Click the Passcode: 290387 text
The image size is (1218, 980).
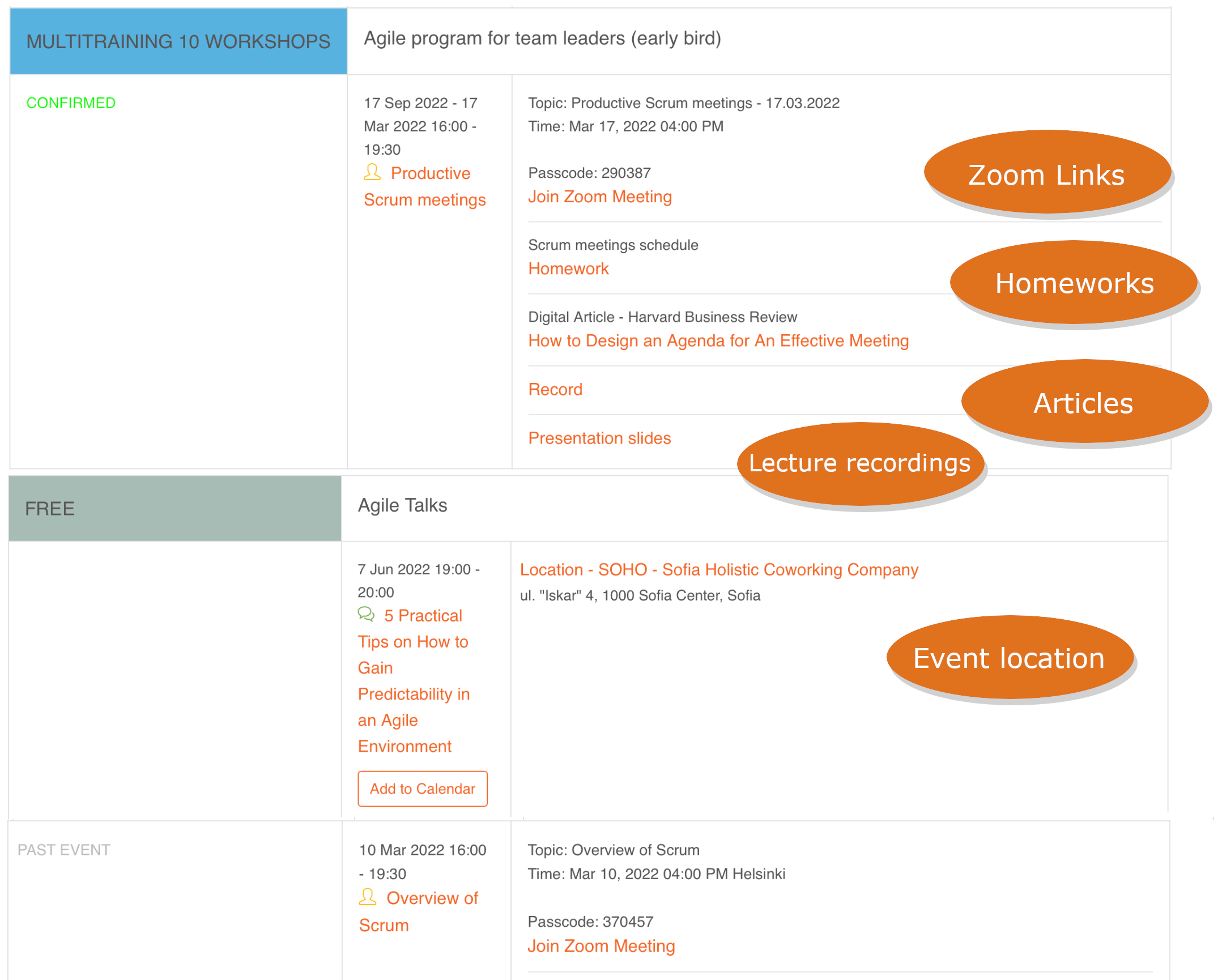tap(589, 173)
